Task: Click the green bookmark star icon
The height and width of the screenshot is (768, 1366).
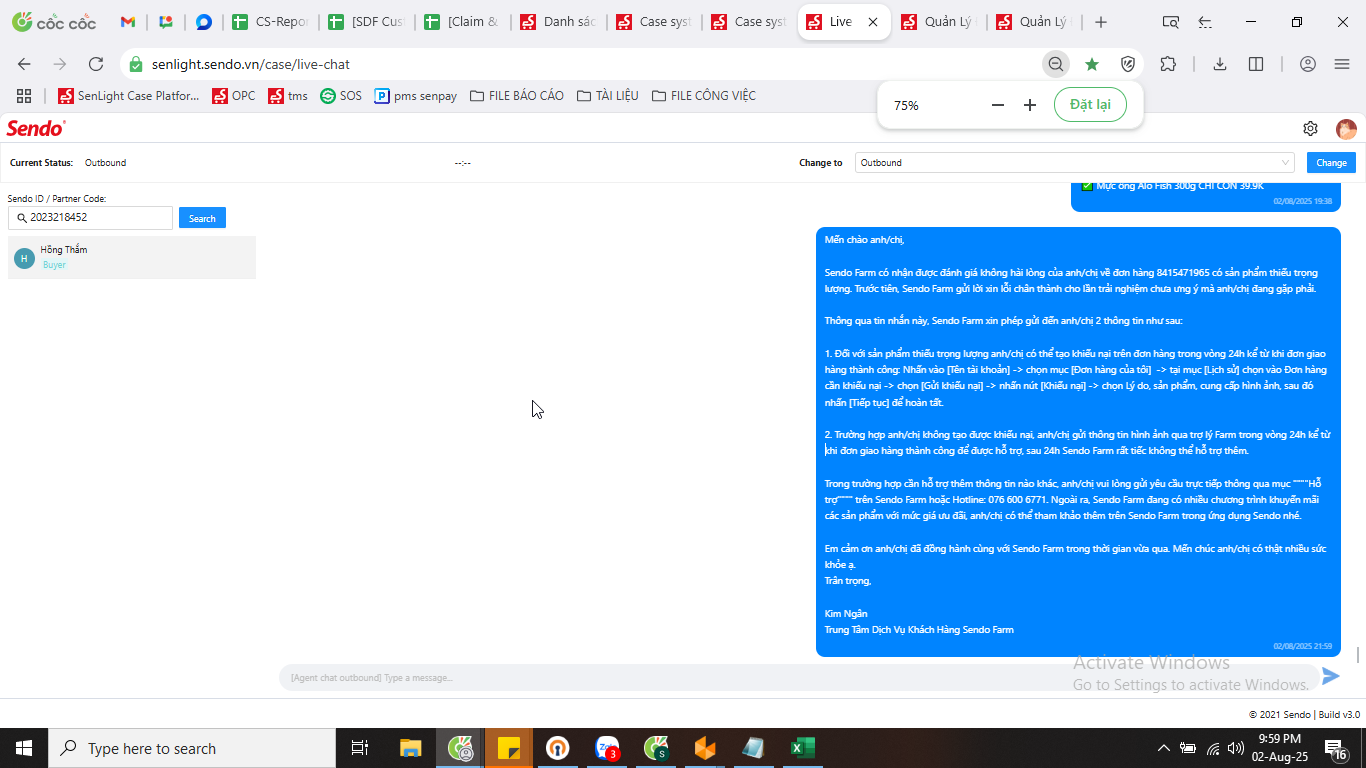Action: tap(1092, 64)
